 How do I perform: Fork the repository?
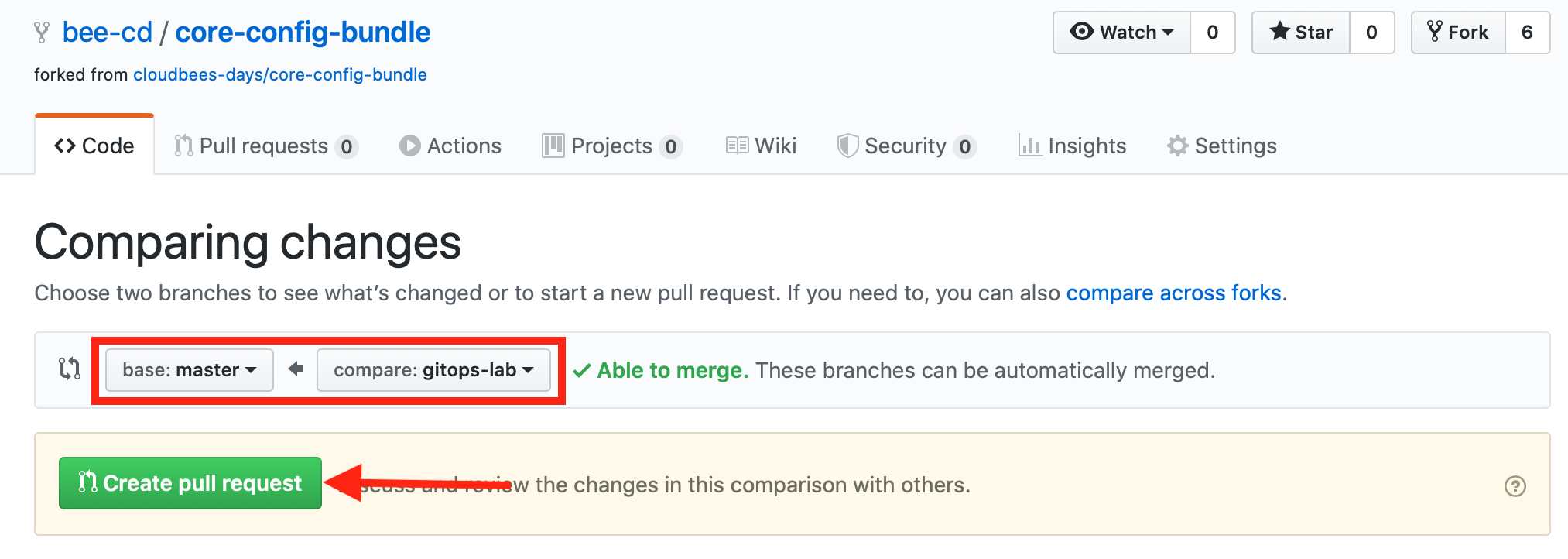1458,33
